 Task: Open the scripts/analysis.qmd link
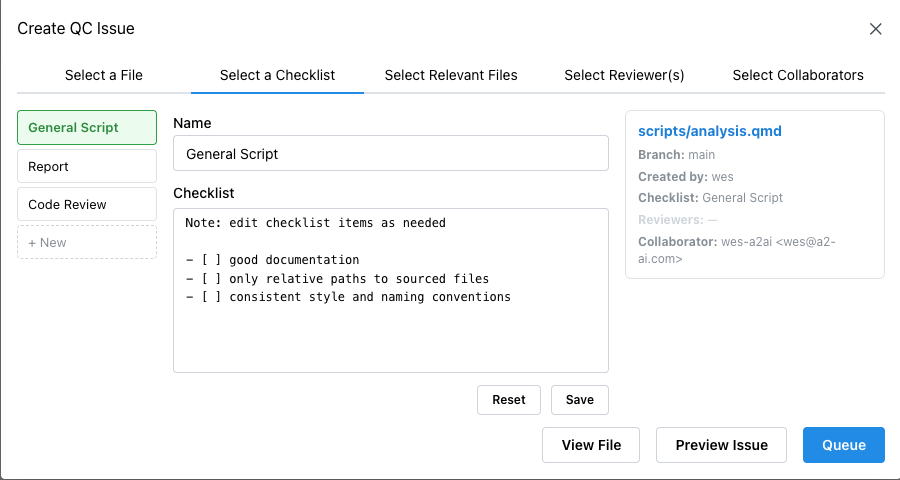point(709,131)
